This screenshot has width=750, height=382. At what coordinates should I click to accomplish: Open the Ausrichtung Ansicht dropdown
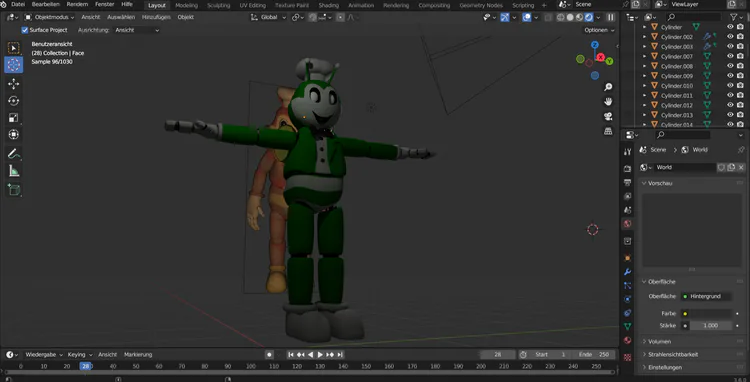pyautogui.click(x=137, y=30)
